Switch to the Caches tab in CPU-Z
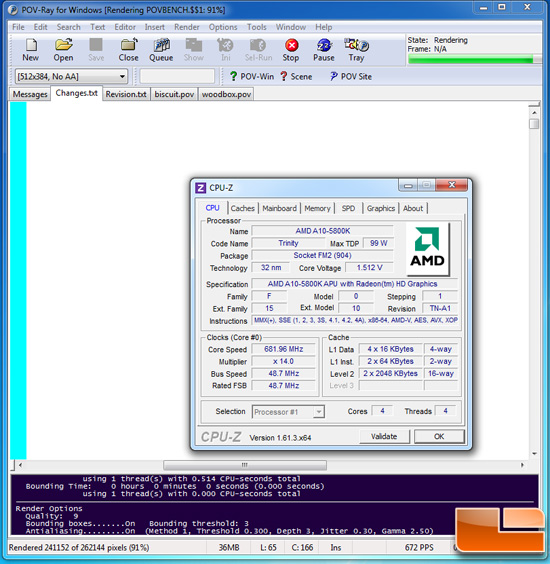 [243, 208]
